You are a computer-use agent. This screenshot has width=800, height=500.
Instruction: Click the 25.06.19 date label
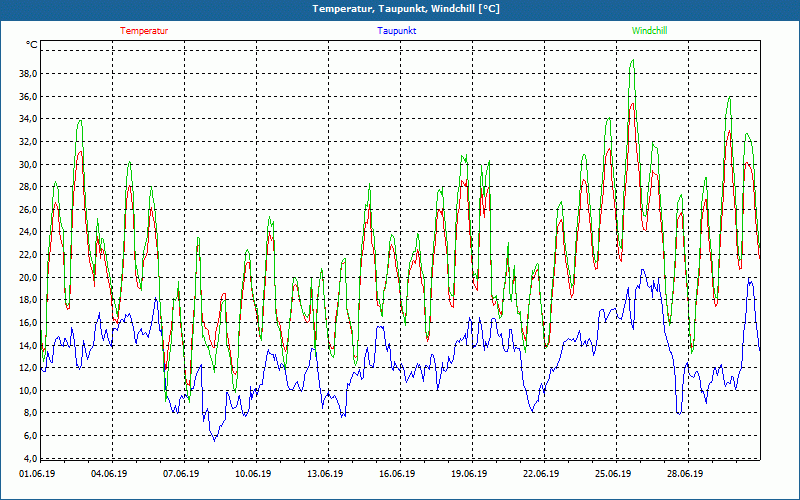613,473
